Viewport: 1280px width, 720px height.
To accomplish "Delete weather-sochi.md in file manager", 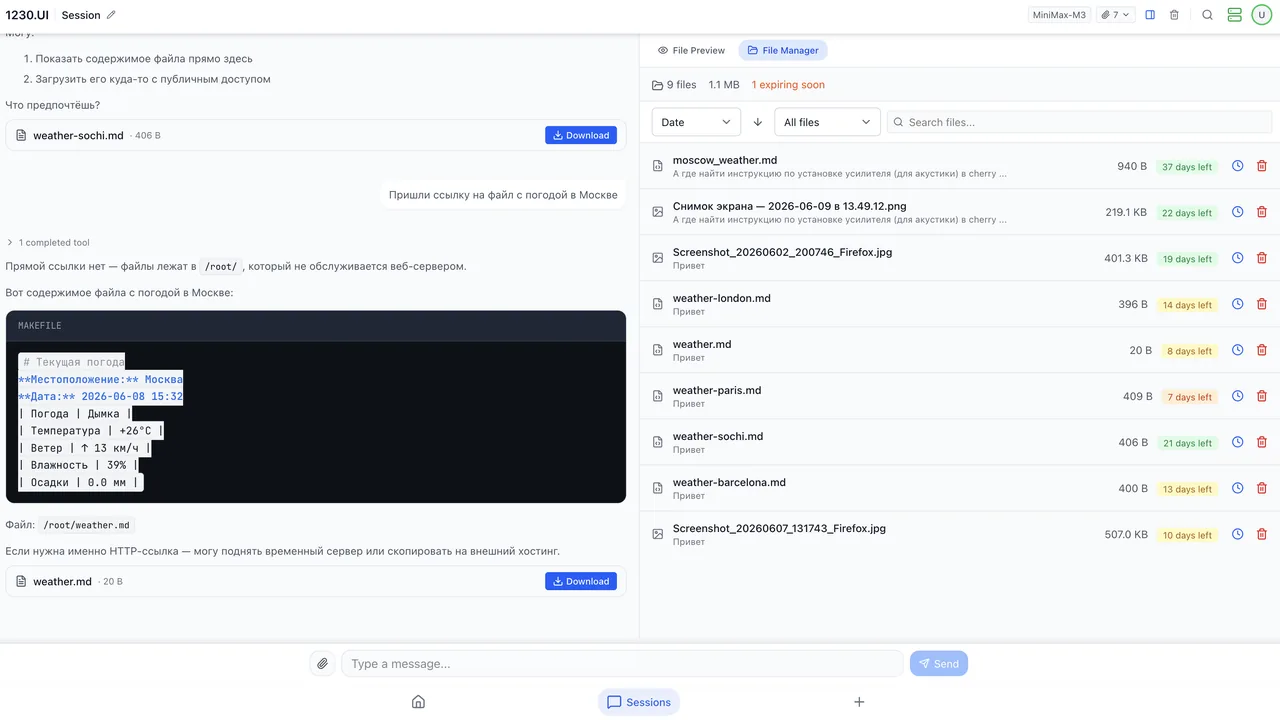I will point(1261,442).
